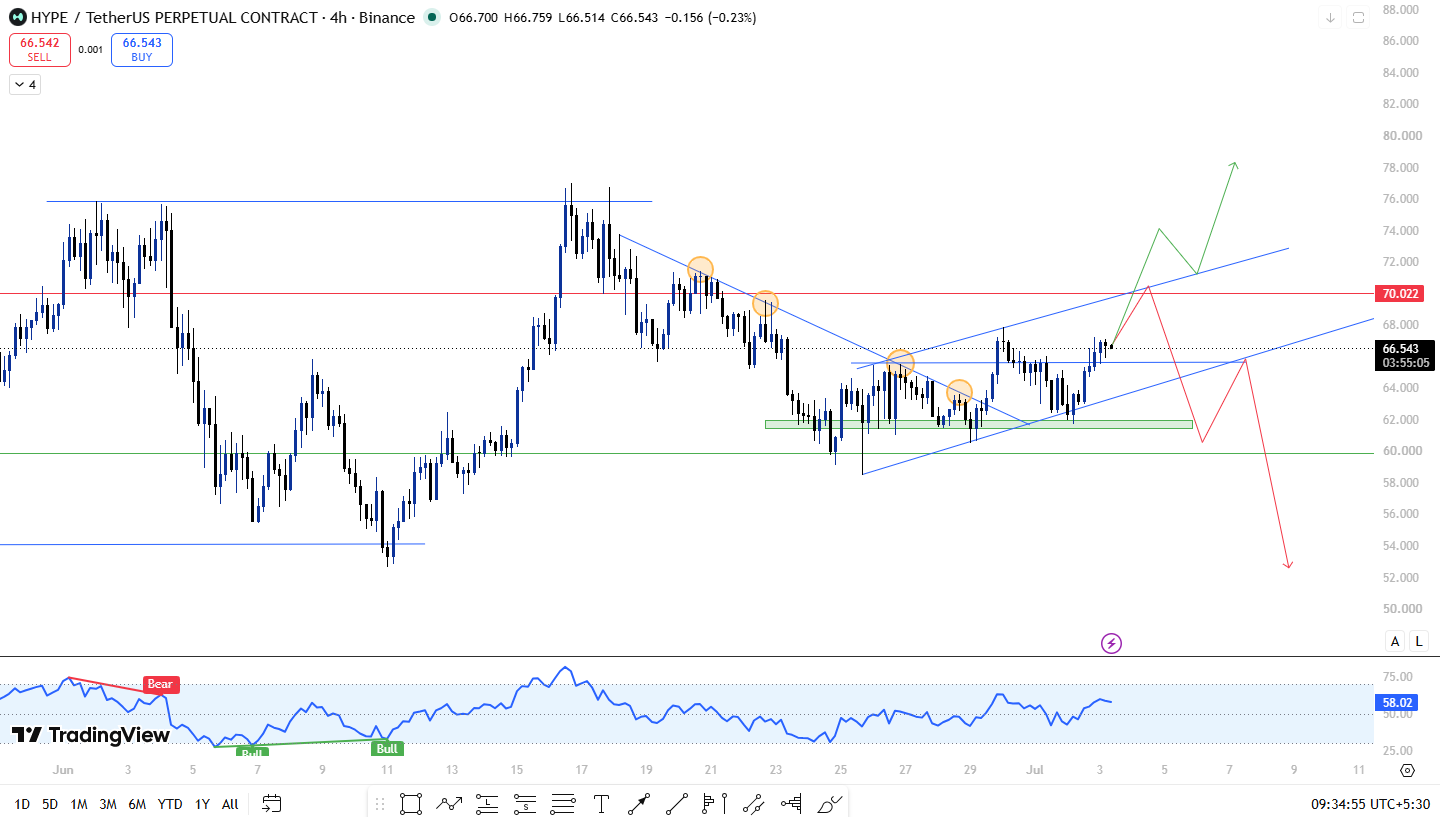Select the parallel horizontal lines tool
This screenshot has width=1440, height=817.
point(563,803)
